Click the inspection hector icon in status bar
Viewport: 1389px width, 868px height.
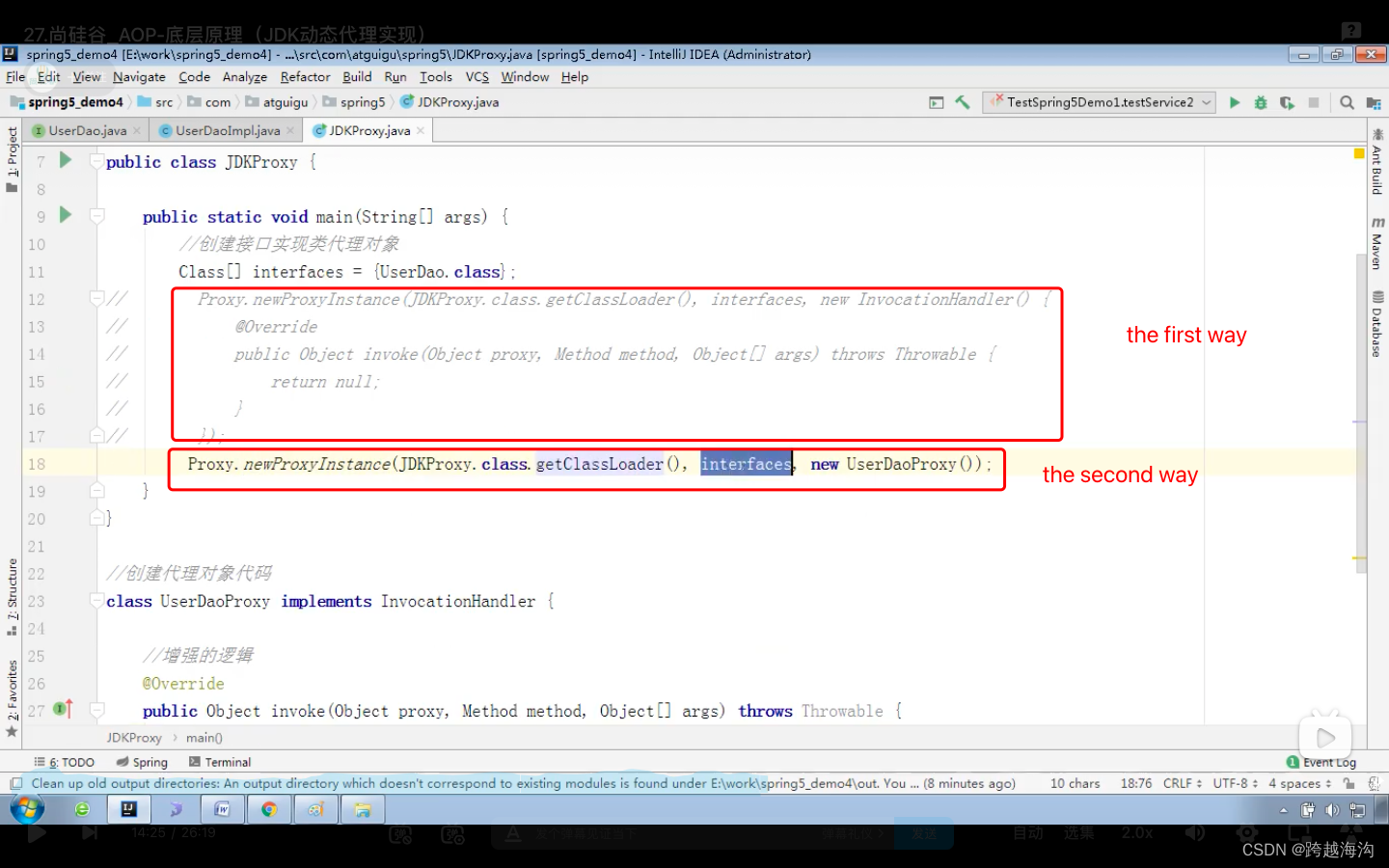(x=1374, y=783)
